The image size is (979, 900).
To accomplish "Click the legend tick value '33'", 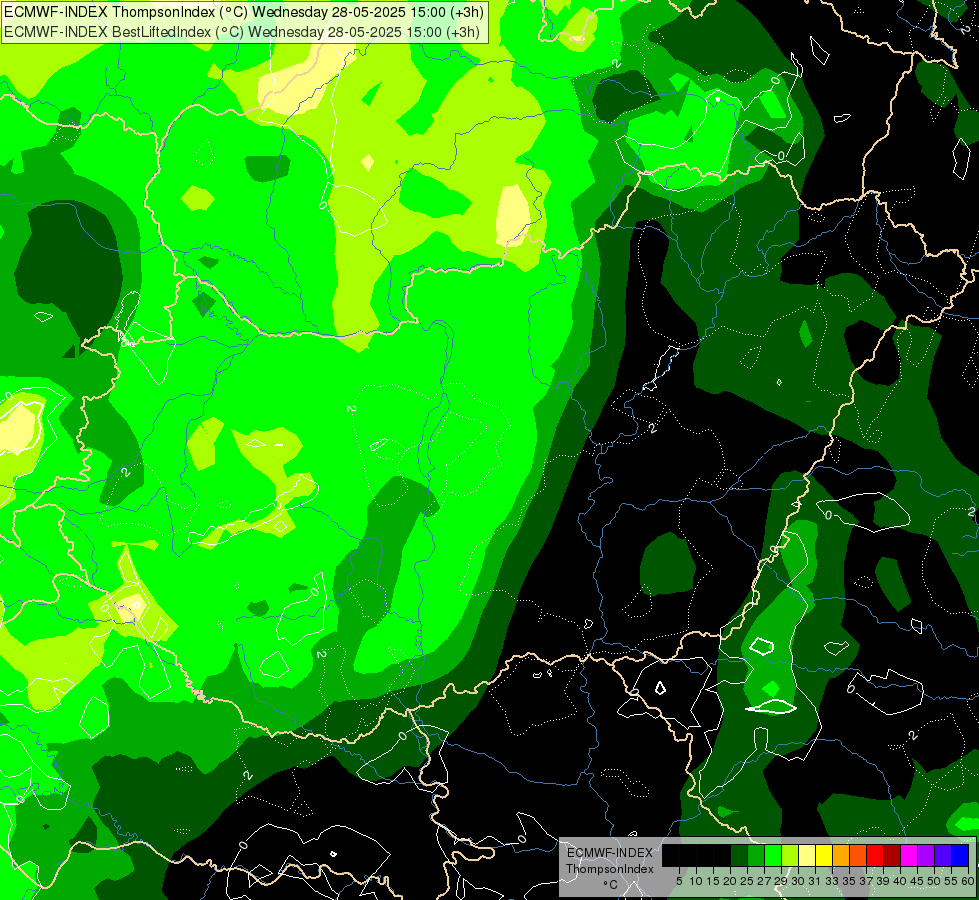I will click(832, 881).
